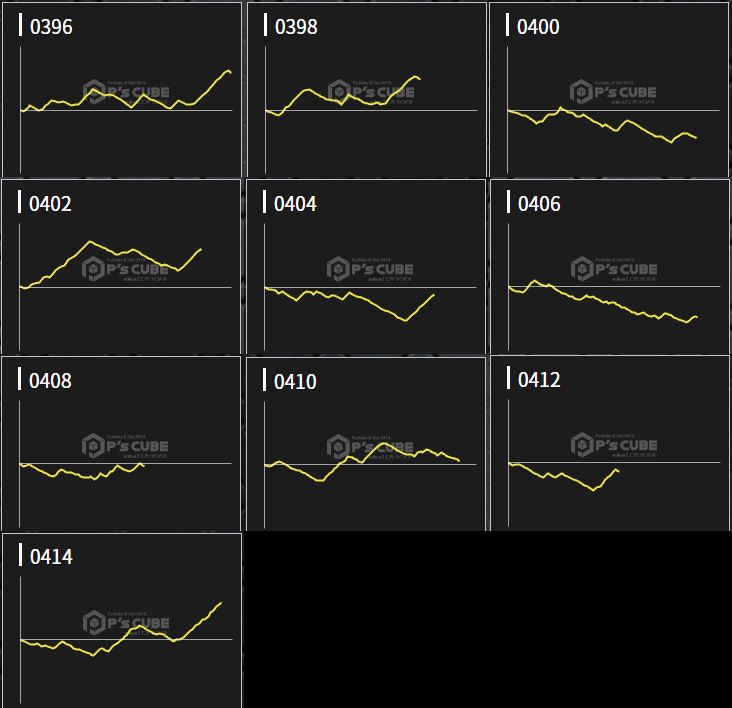Click the P's CUBE watermark in panel 0408
This screenshot has height=708, width=732.
pyautogui.click(x=125, y=445)
